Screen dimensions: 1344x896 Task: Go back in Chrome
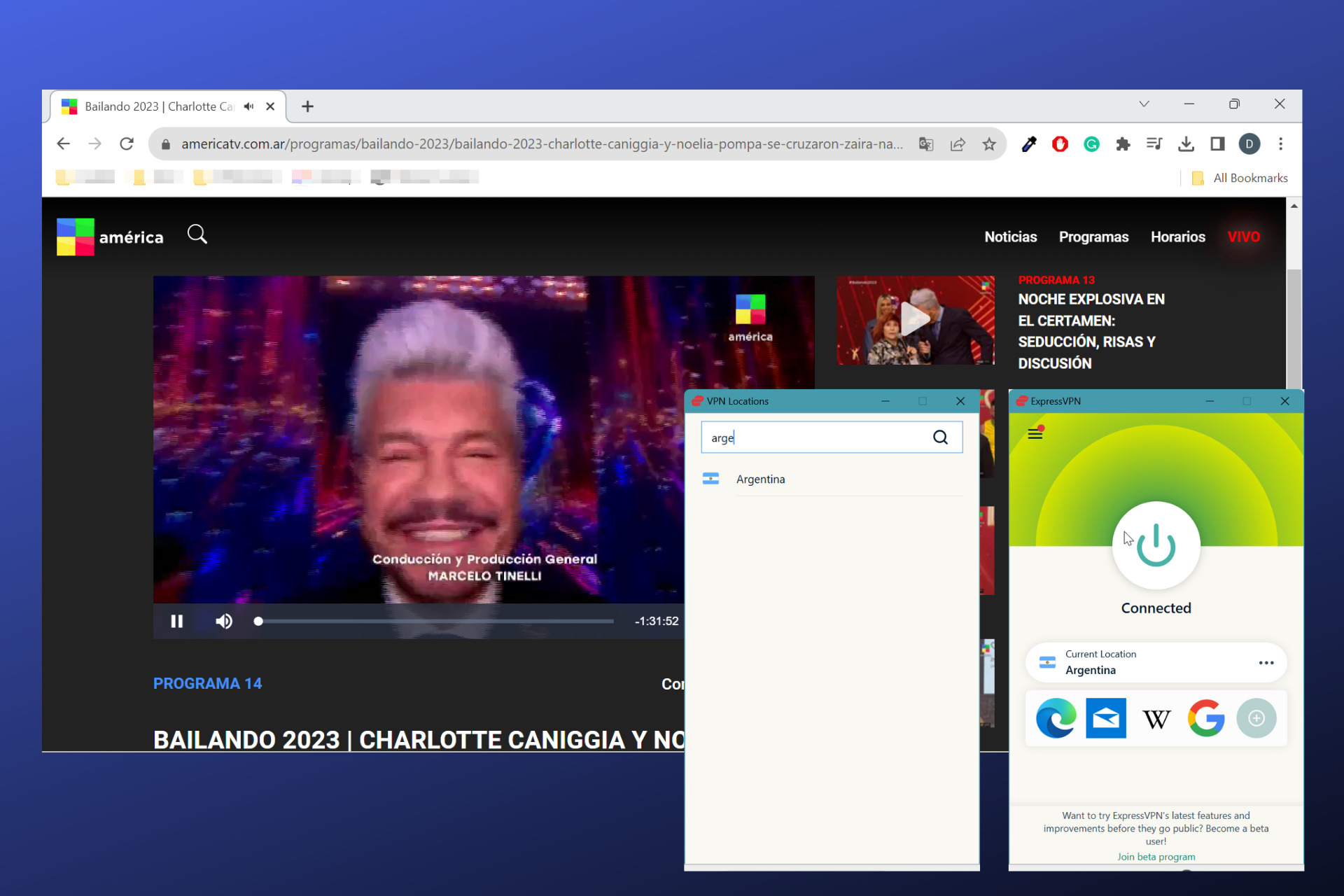63,144
